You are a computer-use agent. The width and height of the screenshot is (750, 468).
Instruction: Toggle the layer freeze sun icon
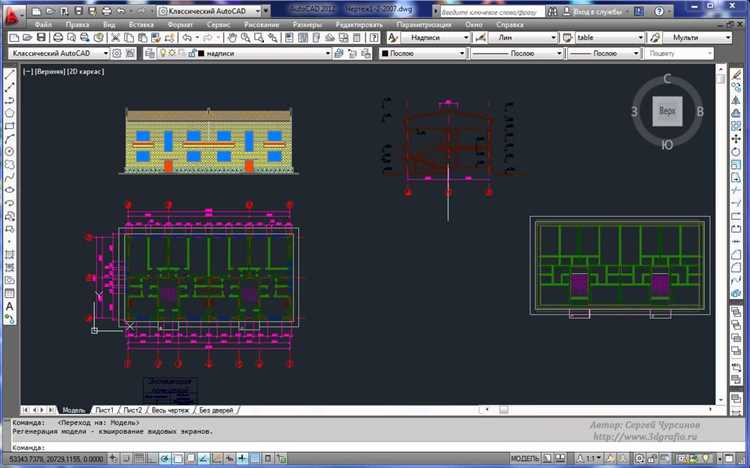172,53
